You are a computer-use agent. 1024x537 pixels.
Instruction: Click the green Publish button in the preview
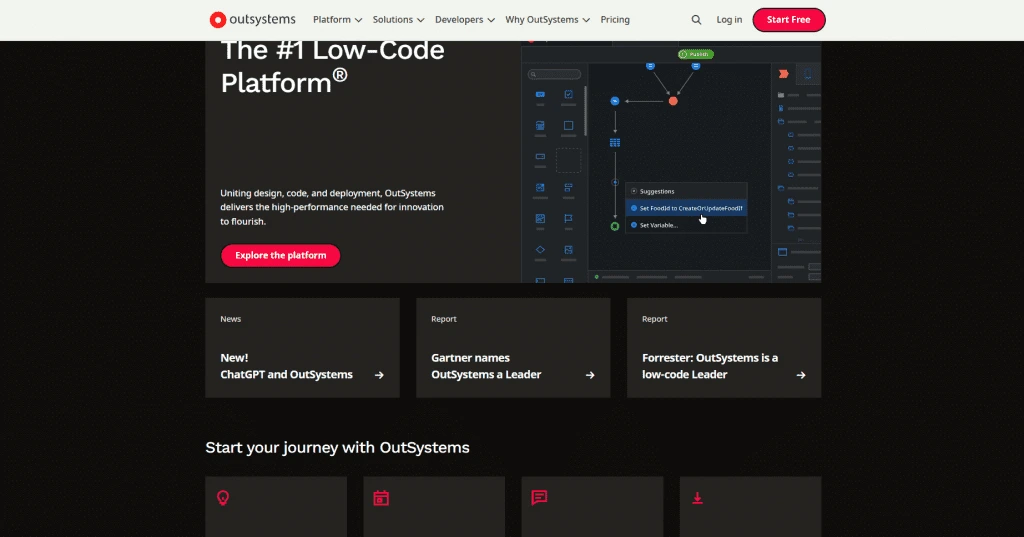pos(696,54)
